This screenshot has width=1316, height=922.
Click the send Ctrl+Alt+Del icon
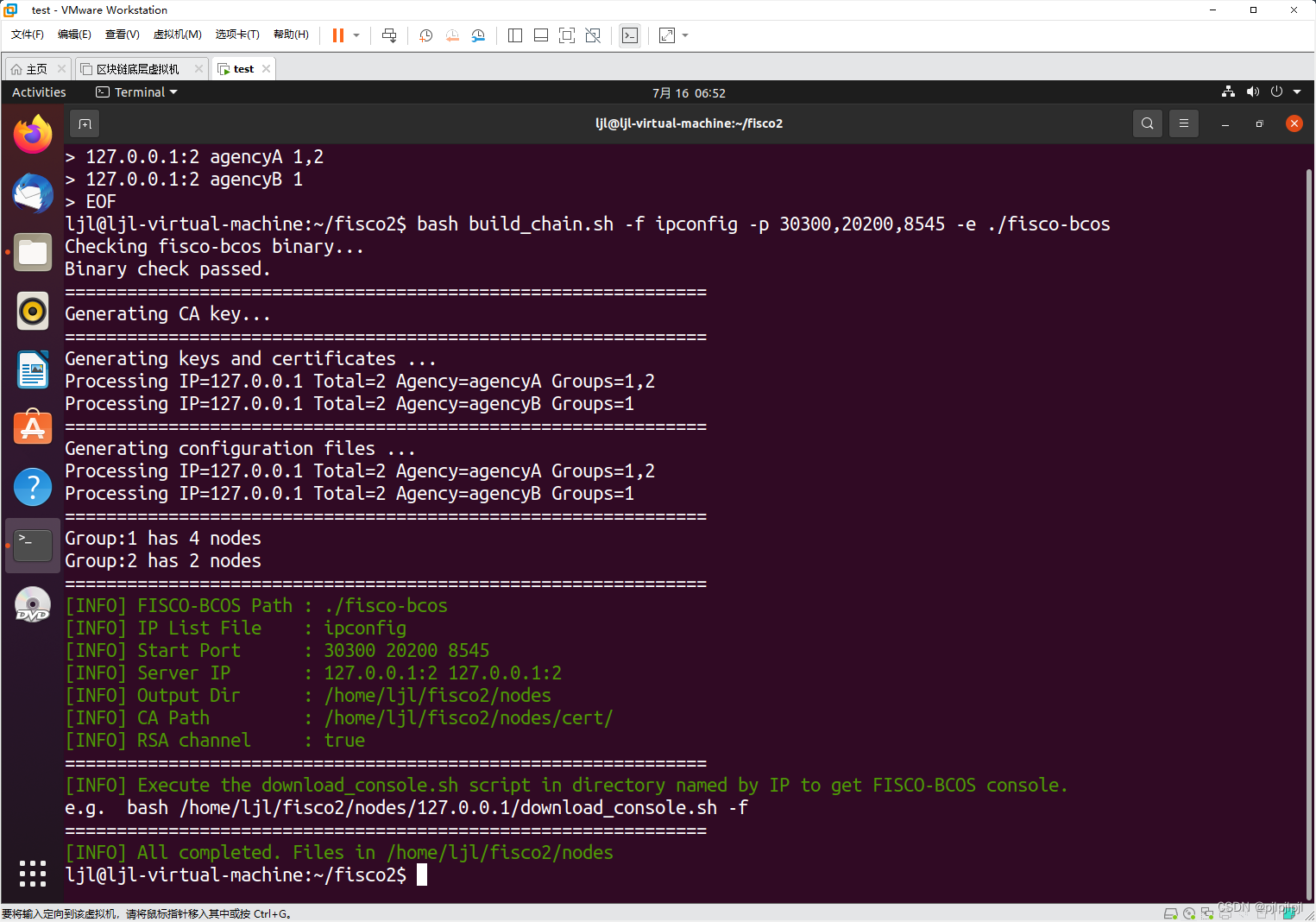pos(389,35)
